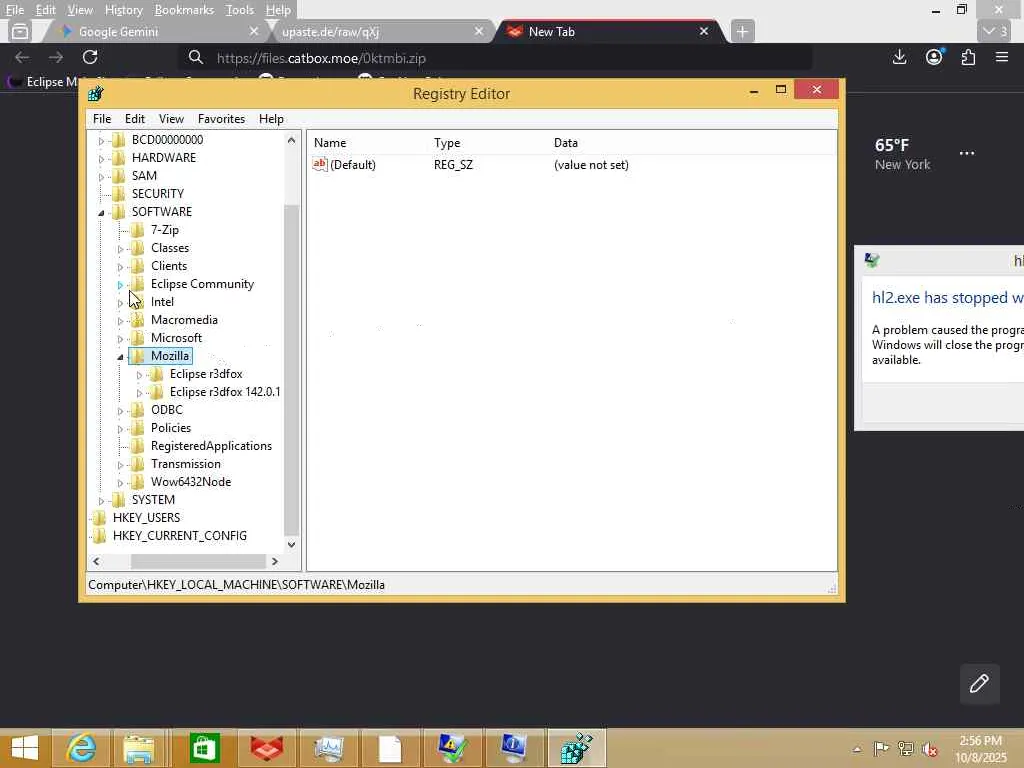Image resolution: width=1024 pixels, height=768 pixels.
Task: Open the browser Bookmarks menu
Action: click(184, 10)
